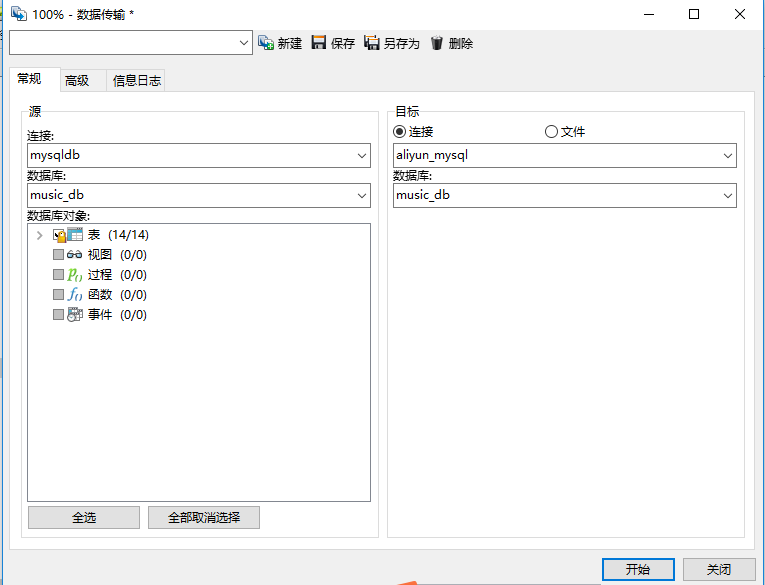The width and height of the screenshot is (765, 585).
Task: Select the File (文件) radio button
Action: [551, 132]
